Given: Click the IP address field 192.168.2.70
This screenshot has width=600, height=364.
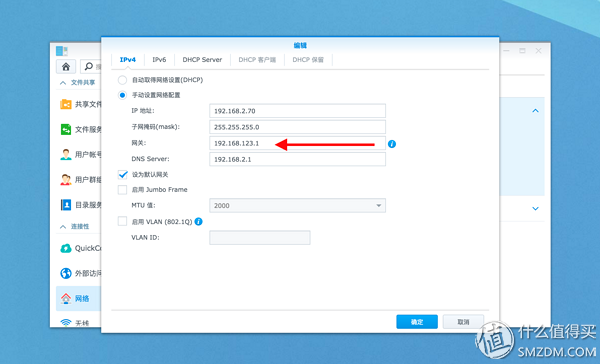Looking at the screenshot, I should coord(297,111).
